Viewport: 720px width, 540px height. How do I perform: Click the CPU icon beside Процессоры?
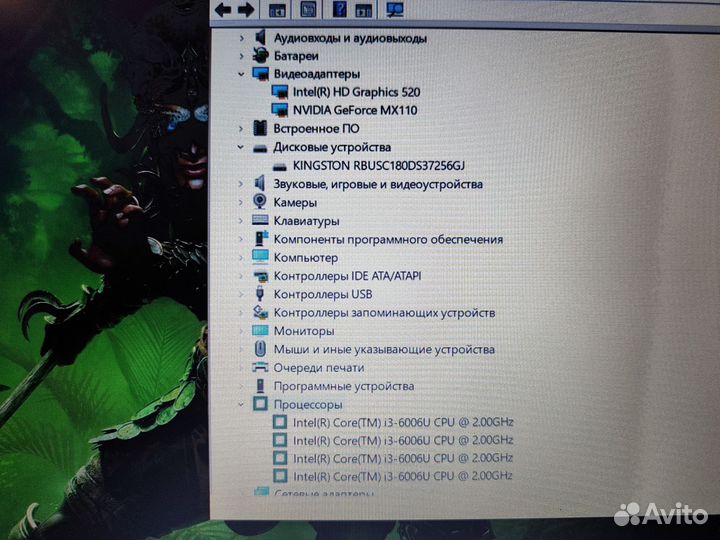(260, 404)
